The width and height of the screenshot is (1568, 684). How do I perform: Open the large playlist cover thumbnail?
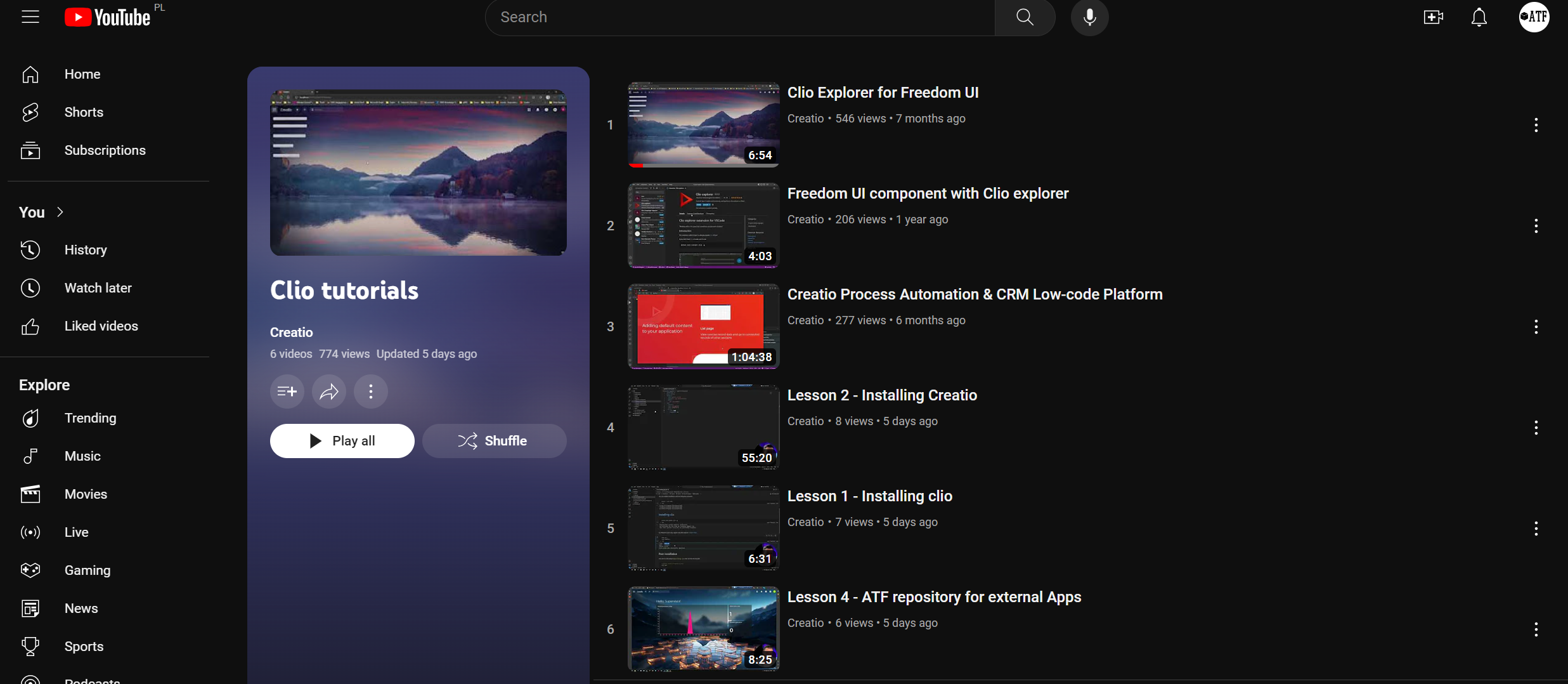(418, 173)
